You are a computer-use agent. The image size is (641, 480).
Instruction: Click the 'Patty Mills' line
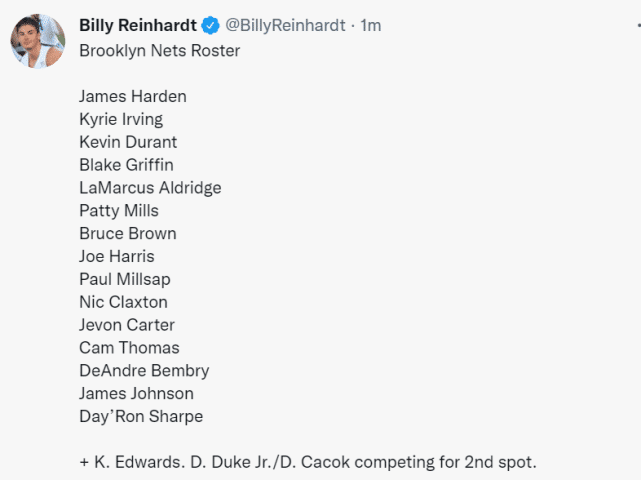click(118, 210)
